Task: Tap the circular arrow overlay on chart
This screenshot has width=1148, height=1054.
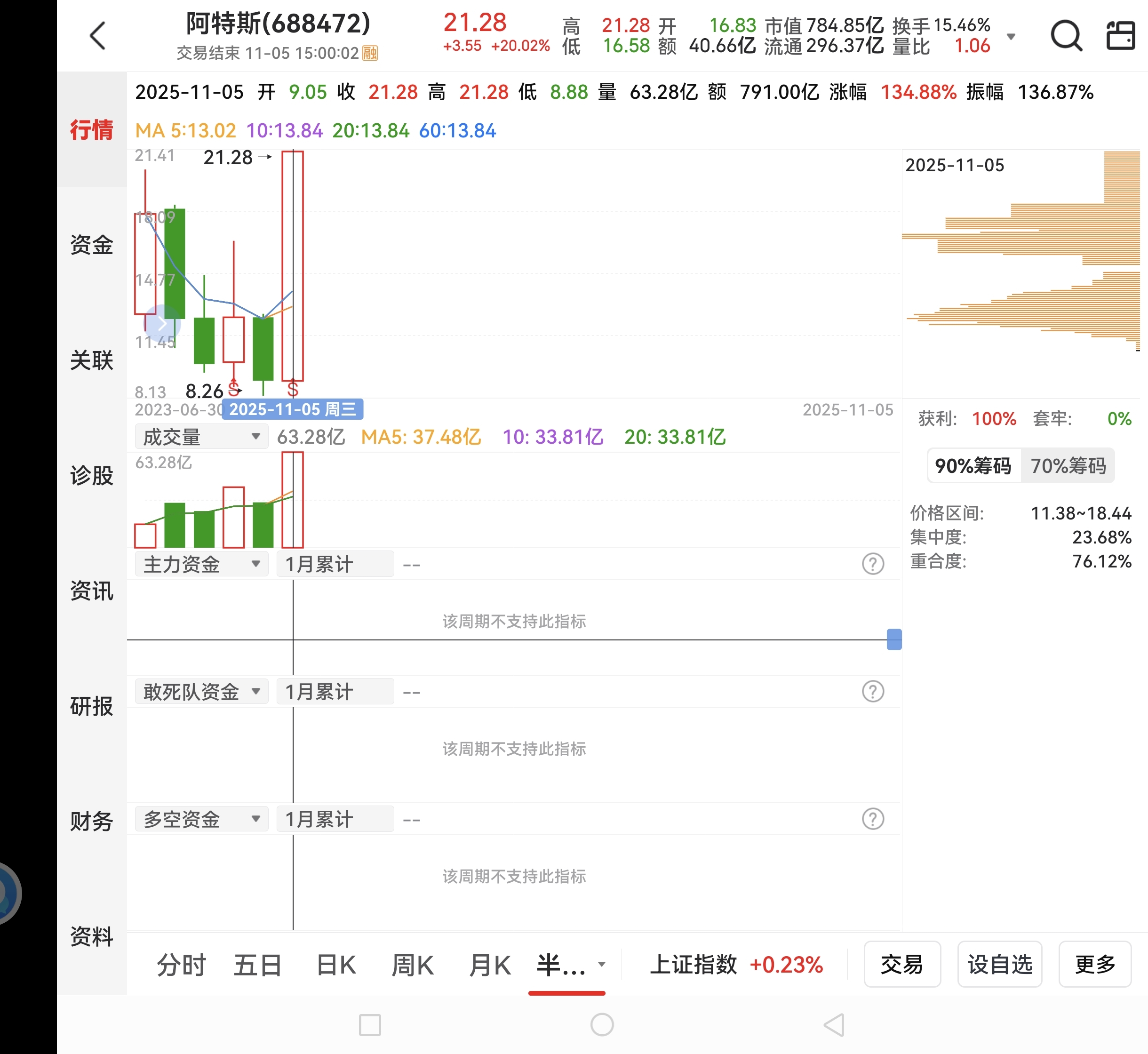Action: pyautogui.click(x=162, y=323)
